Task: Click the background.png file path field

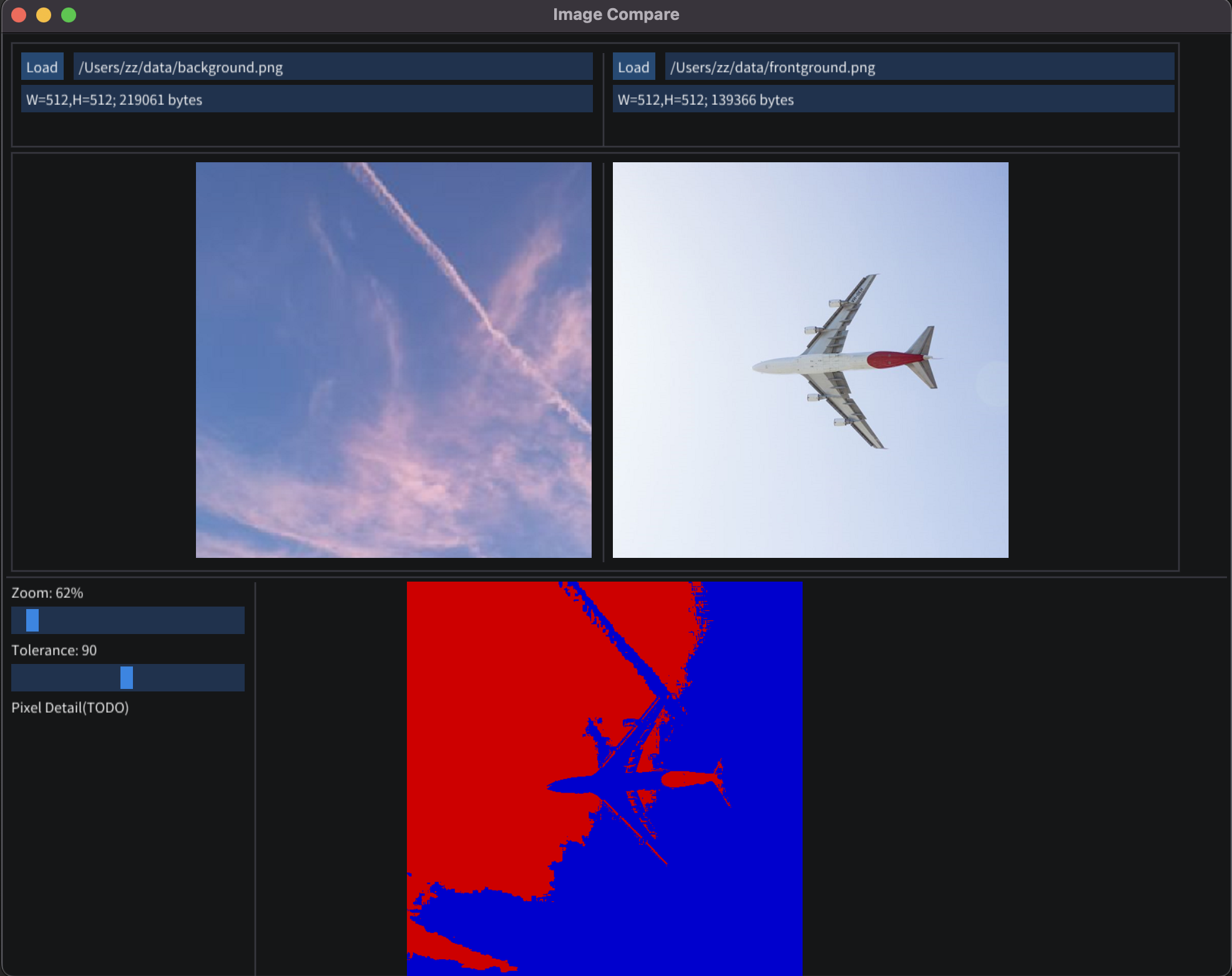Action: (332, 67)
